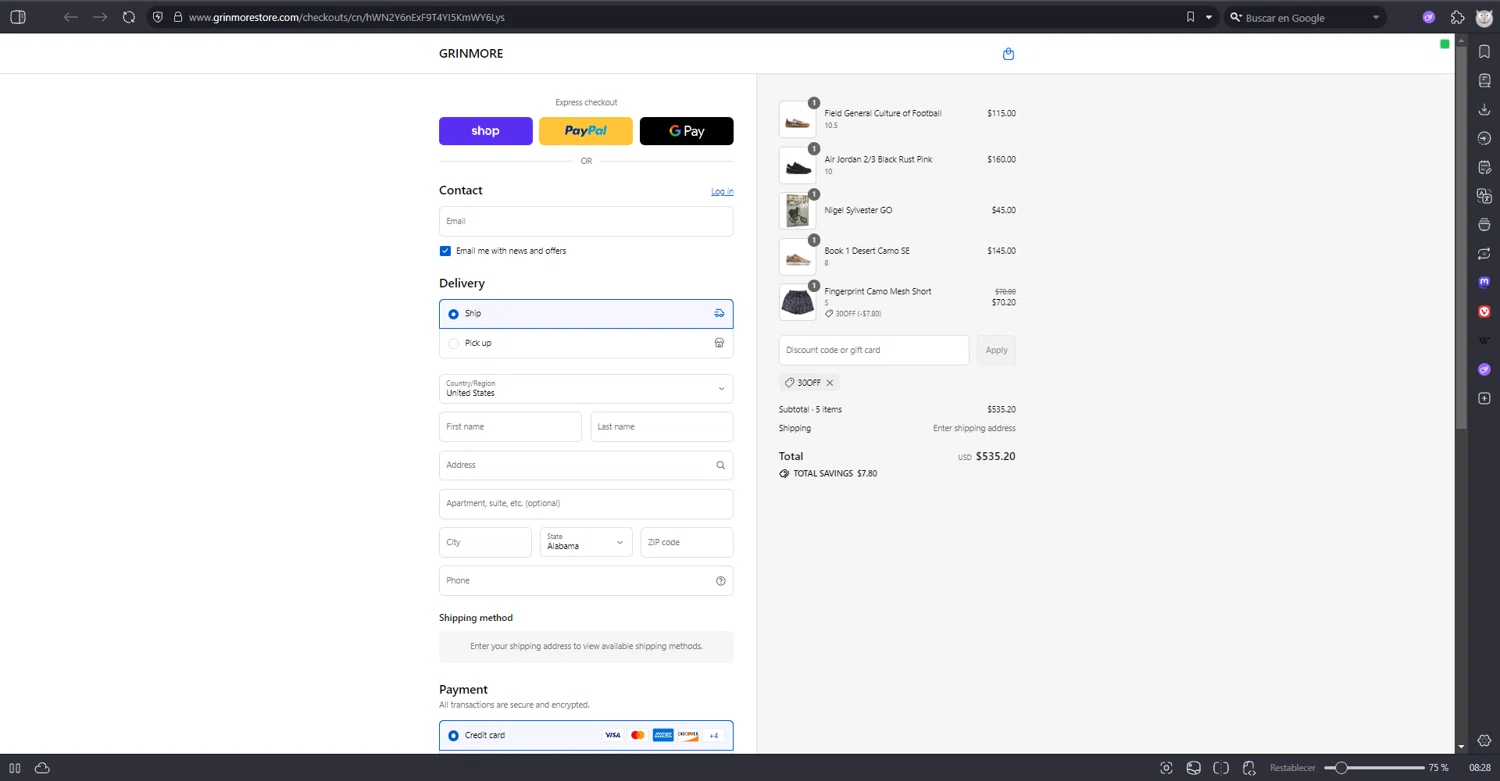This screenshot has height=781, width=1500.
Task: Bookmark this page from the address bar
Action: [1190, 17]
